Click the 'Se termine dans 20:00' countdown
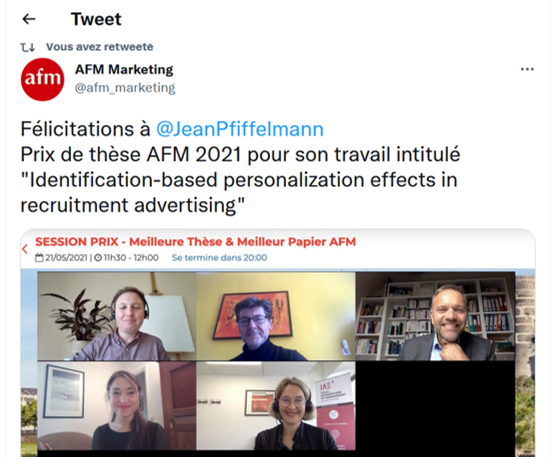The width and height of the screenshot is (553, 457). [x=219, y=258]
